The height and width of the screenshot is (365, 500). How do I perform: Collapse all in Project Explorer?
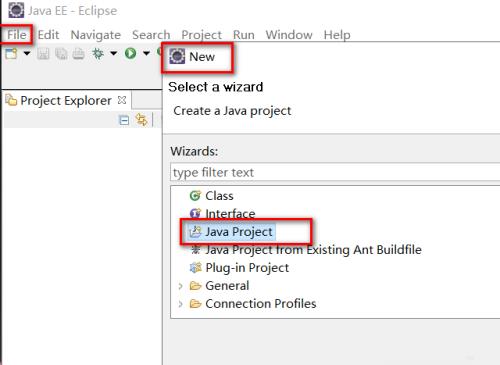click(124, 120)
